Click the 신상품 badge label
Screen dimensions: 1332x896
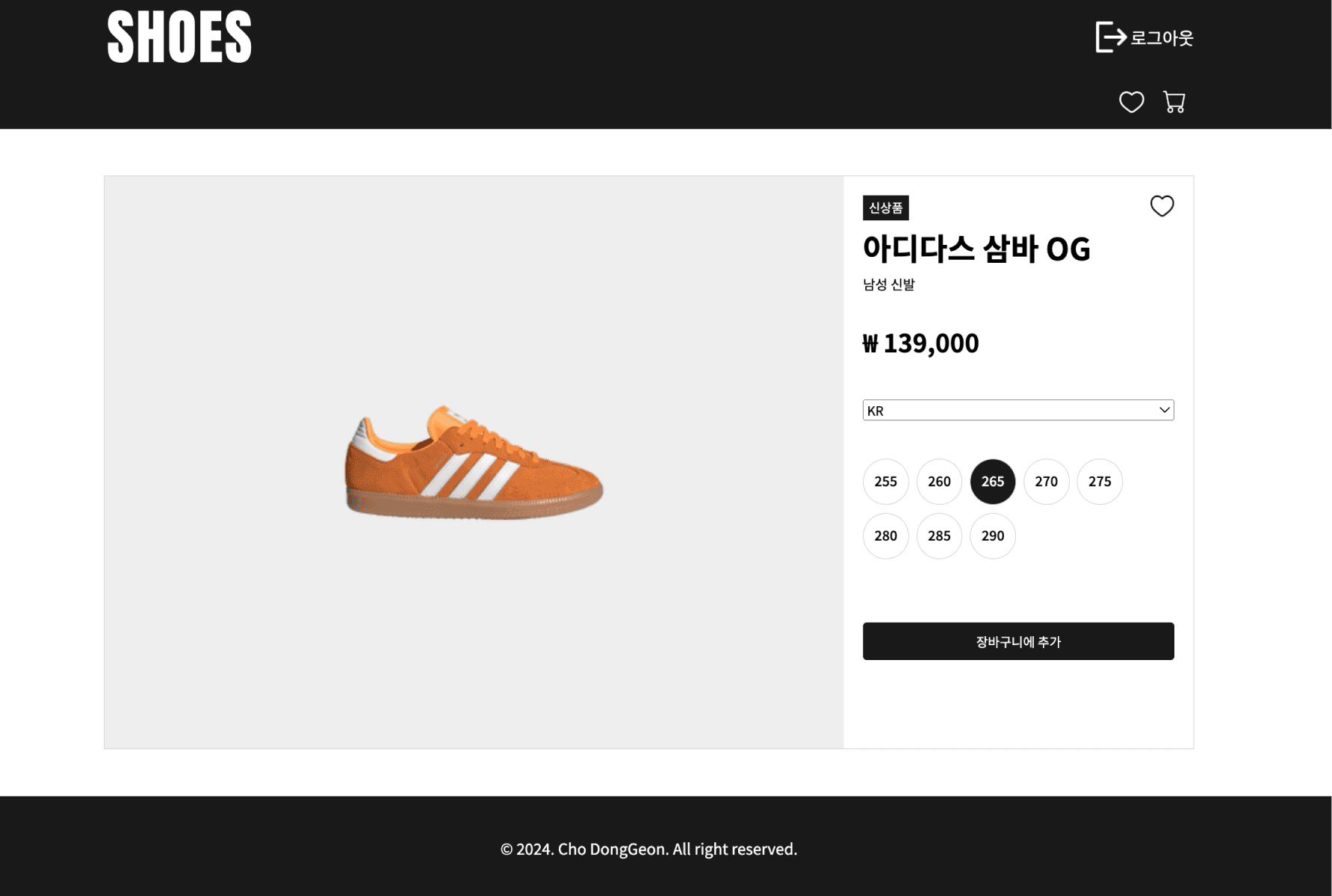(x=885, y=208)
